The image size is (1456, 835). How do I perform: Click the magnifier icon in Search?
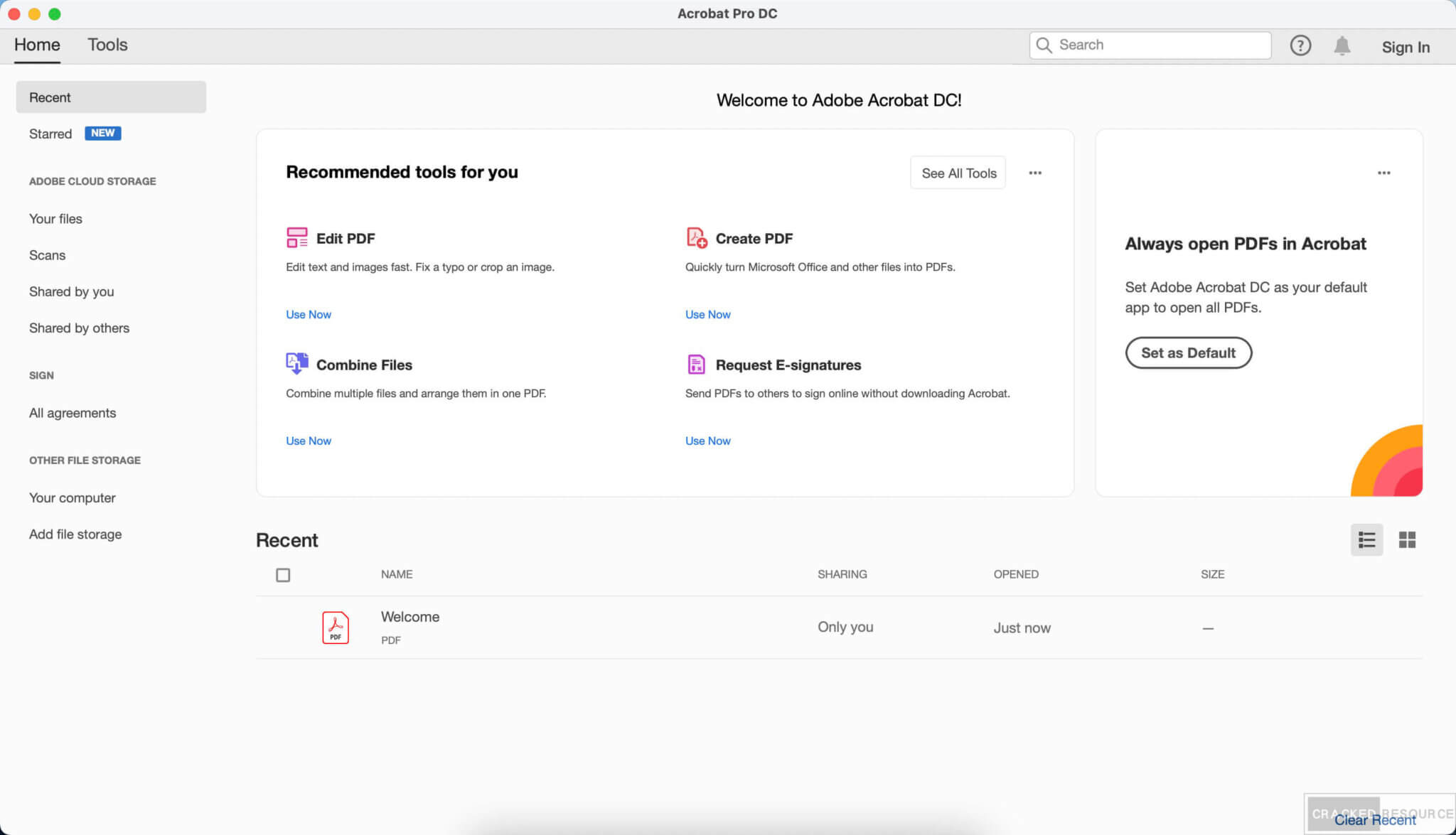(1044, 45)
